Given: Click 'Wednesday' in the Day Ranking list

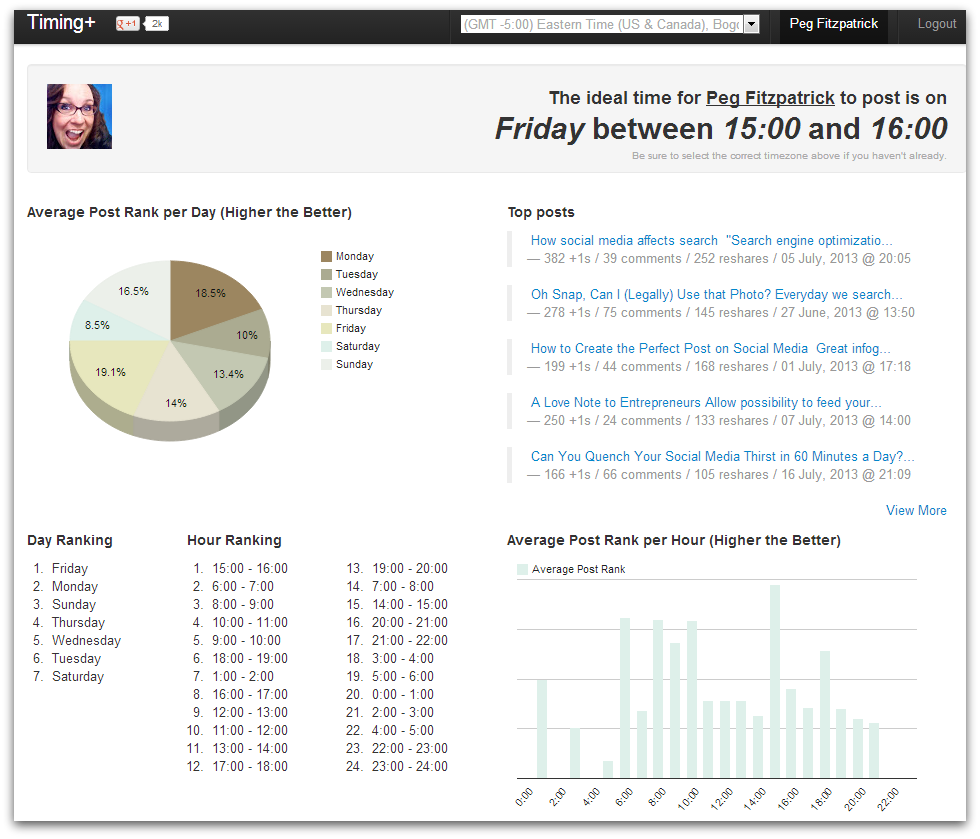Looking at the screenshot, I should [x=86, y=640].
